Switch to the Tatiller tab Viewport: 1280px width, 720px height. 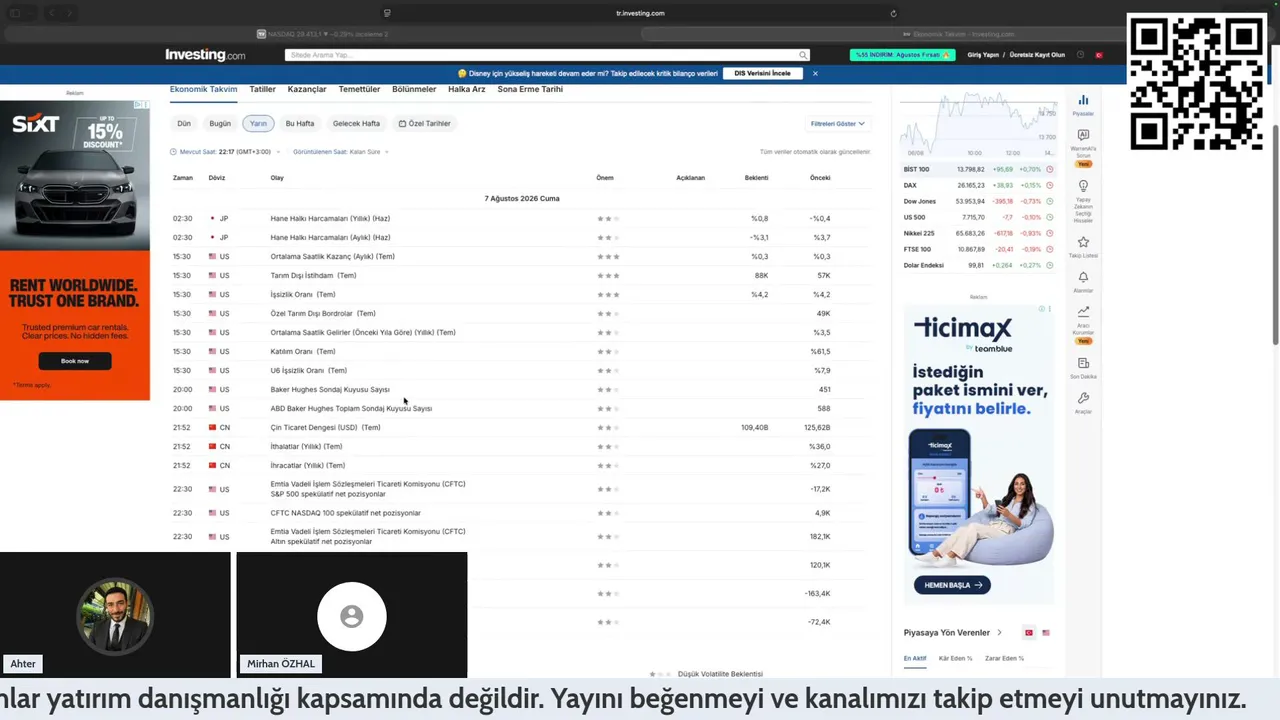263,89
